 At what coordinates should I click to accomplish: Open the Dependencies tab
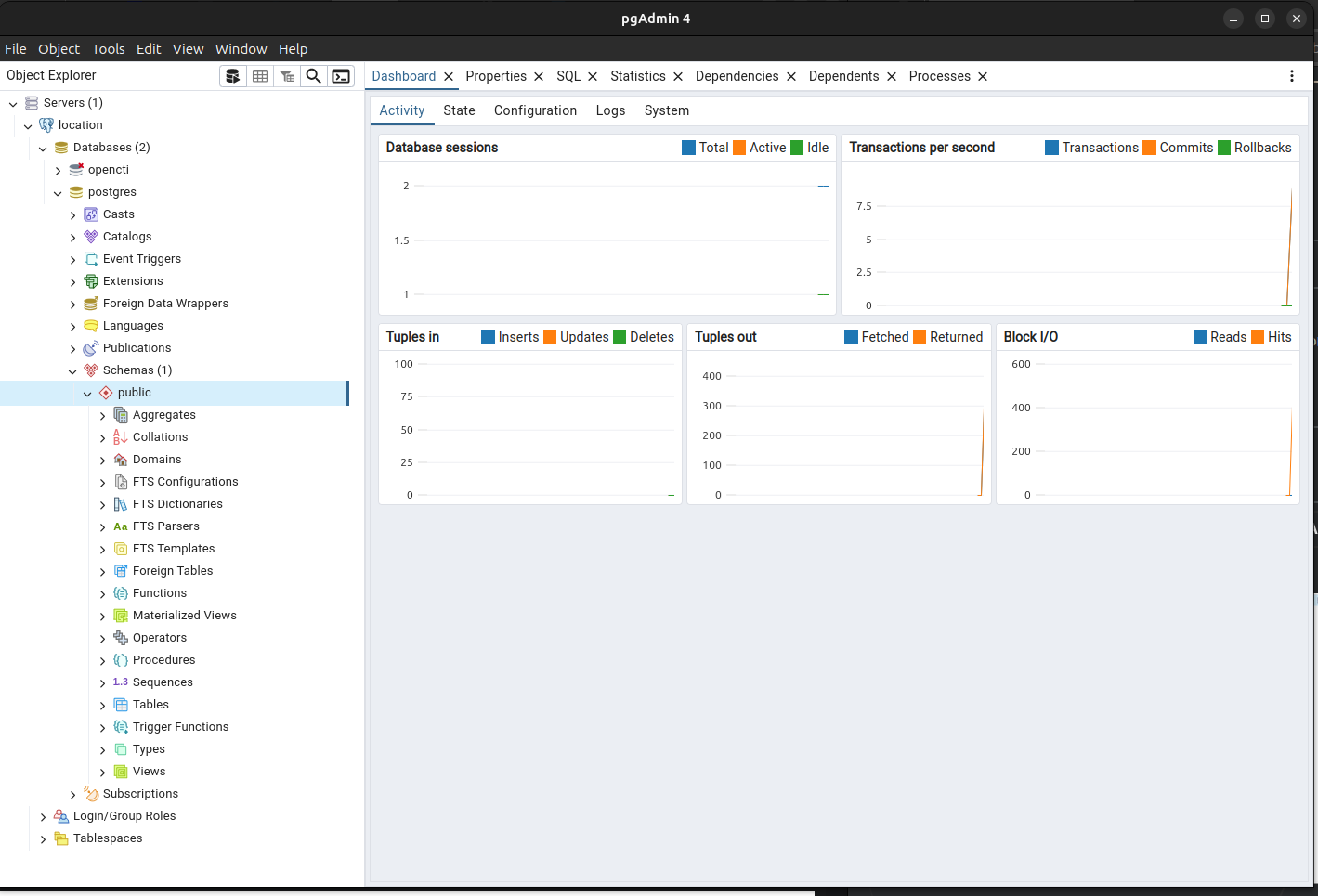pos(737,76)
